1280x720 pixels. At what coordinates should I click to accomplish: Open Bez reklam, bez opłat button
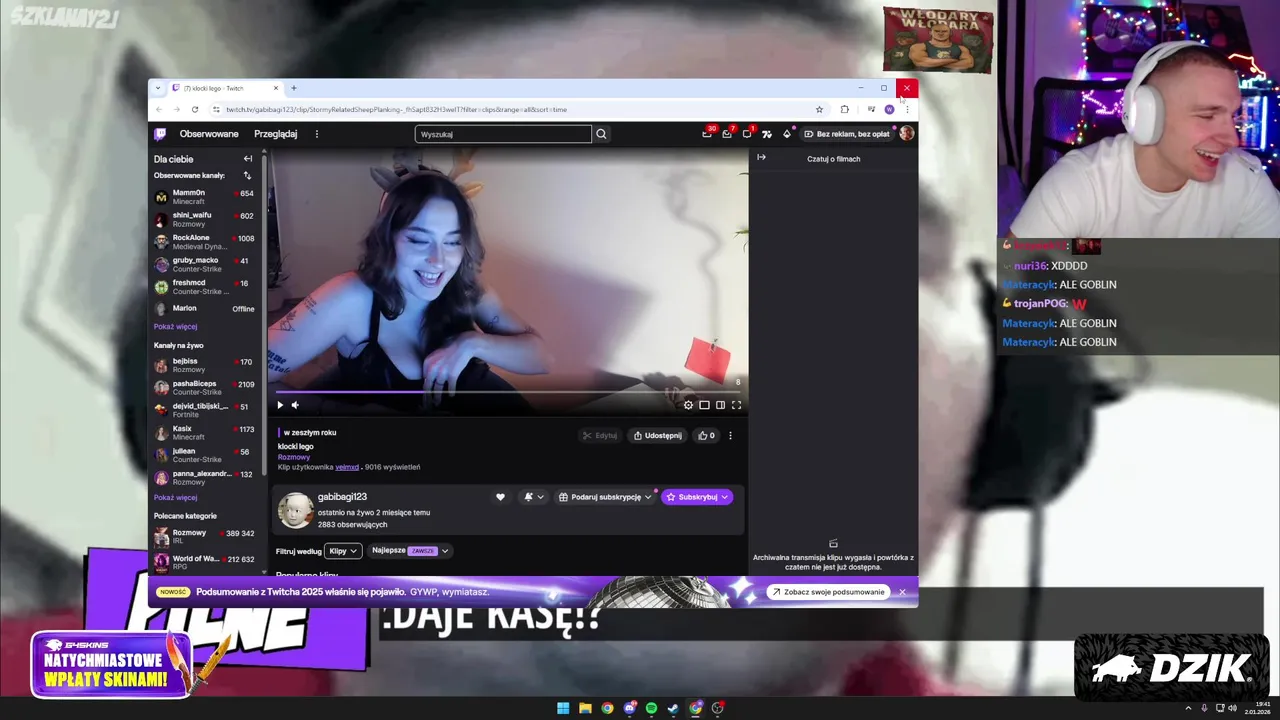[x=847, y=134]
